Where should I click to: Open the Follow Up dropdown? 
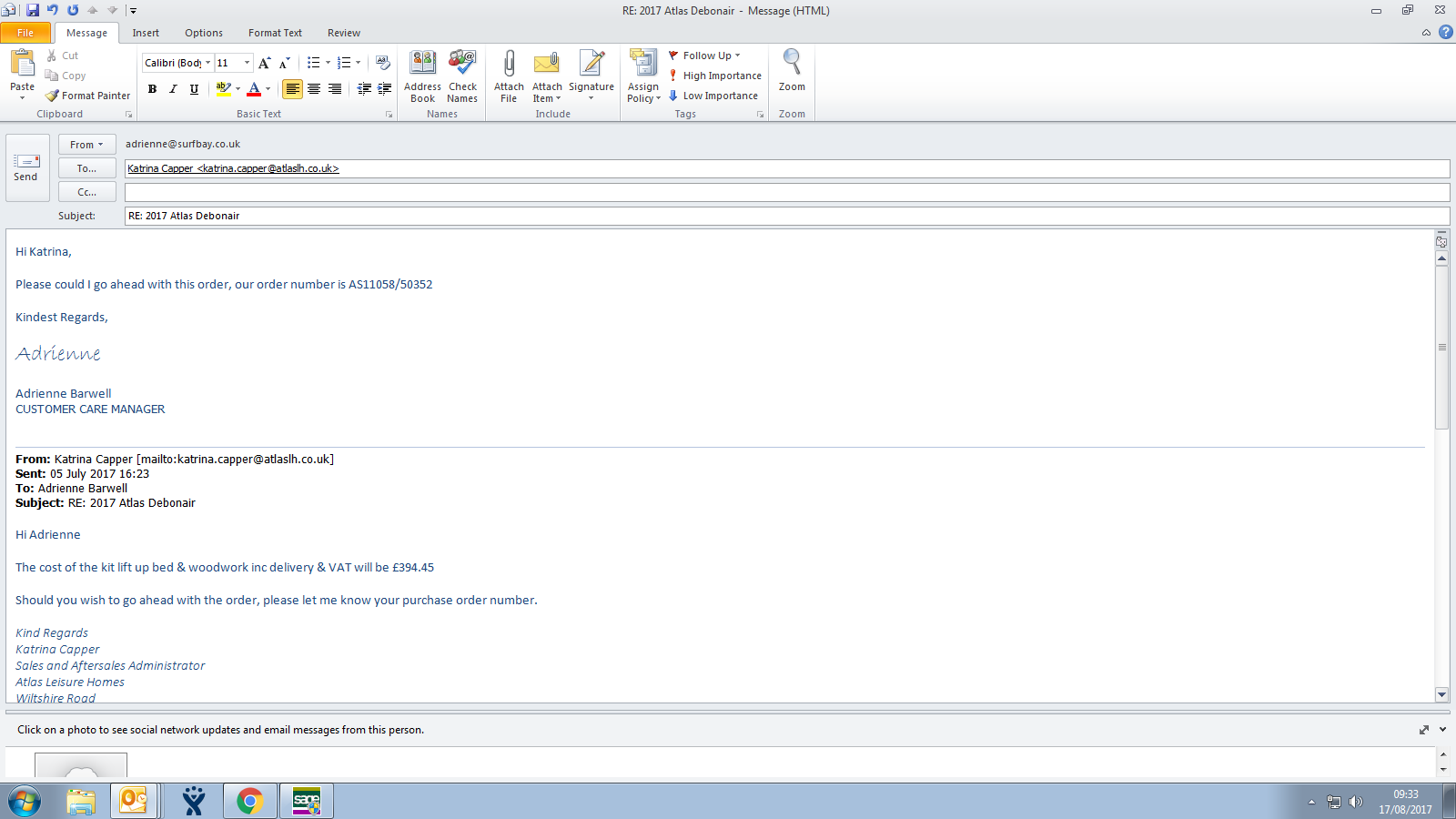coord(707,56)
